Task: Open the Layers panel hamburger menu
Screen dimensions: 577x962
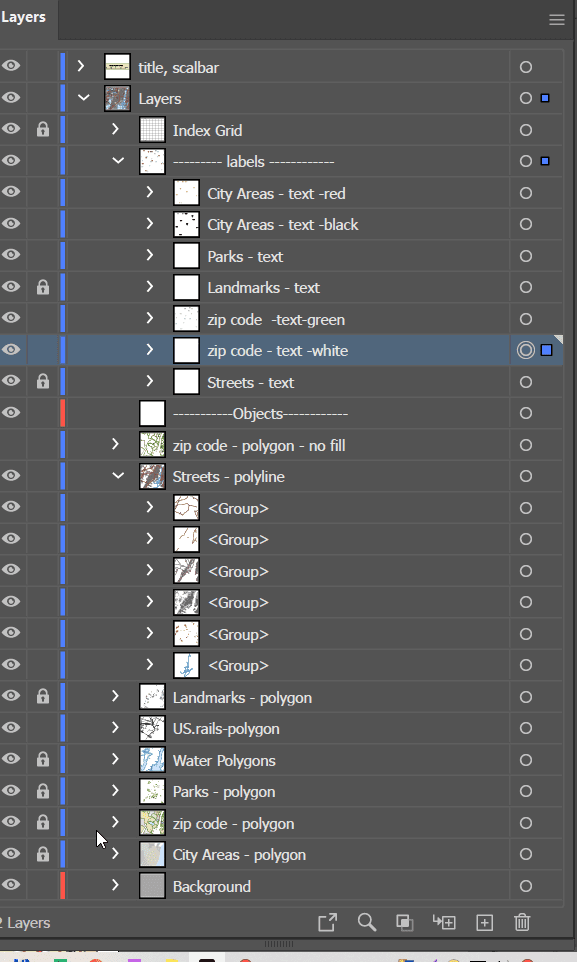Action: click(556, 20)
